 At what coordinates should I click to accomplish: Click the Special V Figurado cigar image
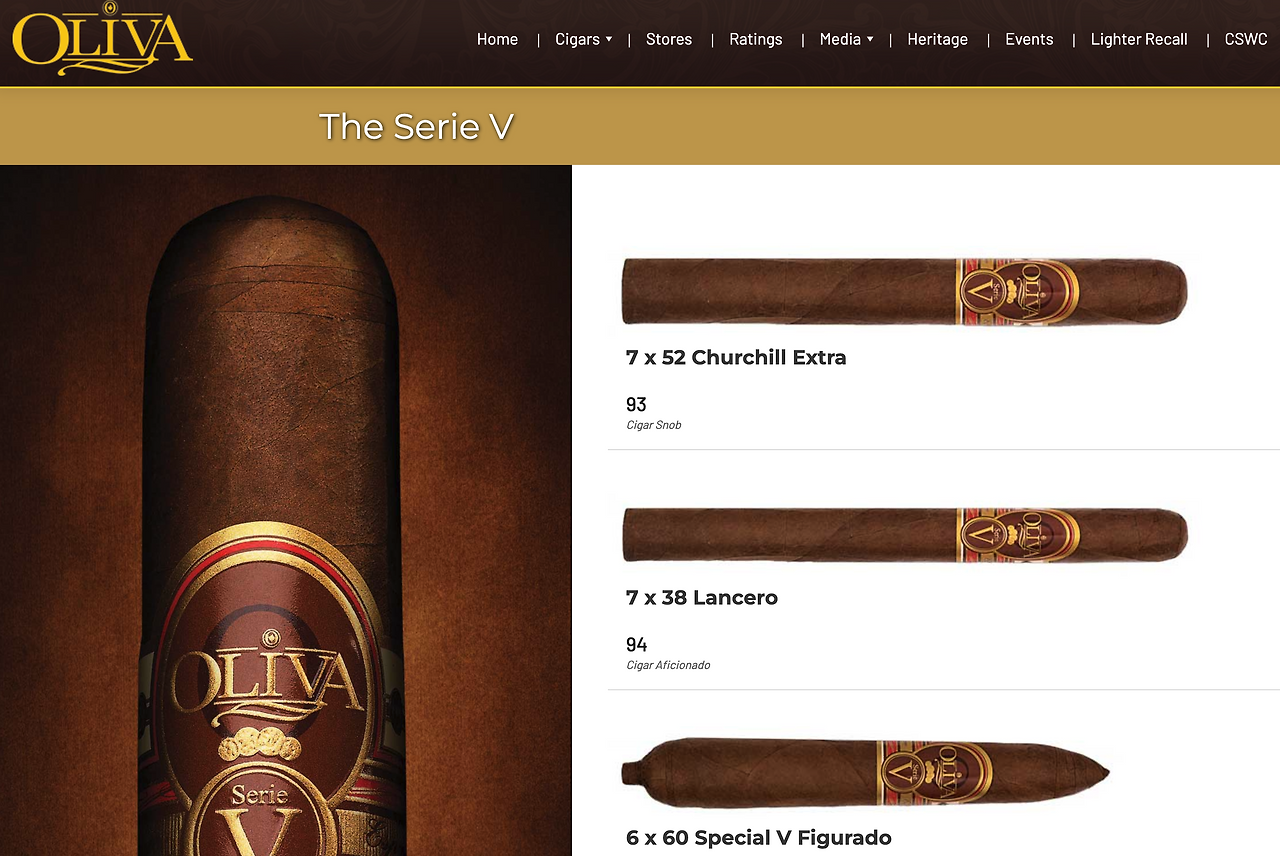pyautogui.click(x=866, y=773)
